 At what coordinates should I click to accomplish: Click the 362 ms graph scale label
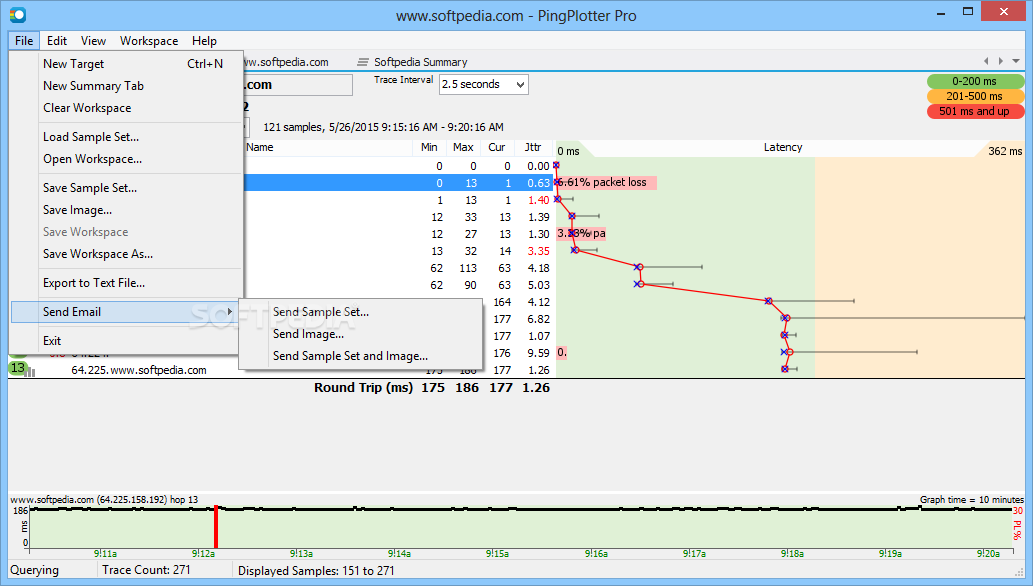tap(1005, 151)
